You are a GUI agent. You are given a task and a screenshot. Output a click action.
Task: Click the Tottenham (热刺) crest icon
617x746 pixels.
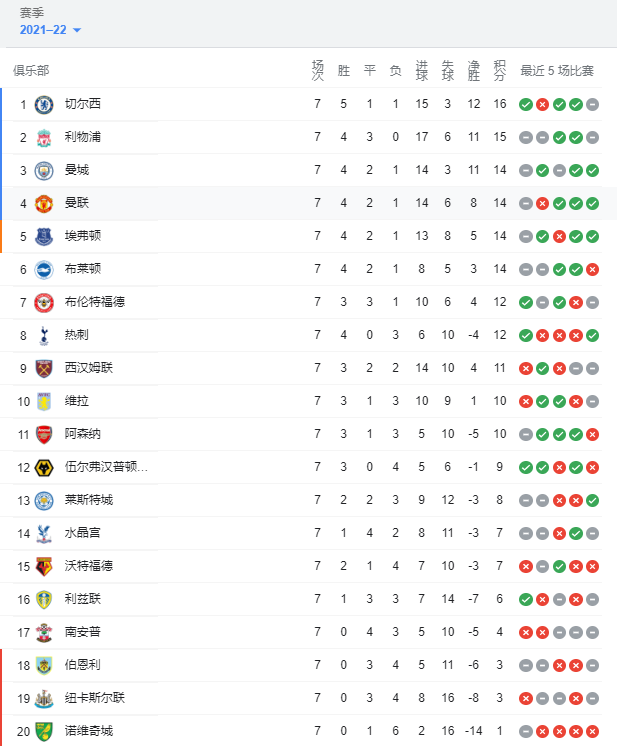pyautogui.click(x=44, y=335)
